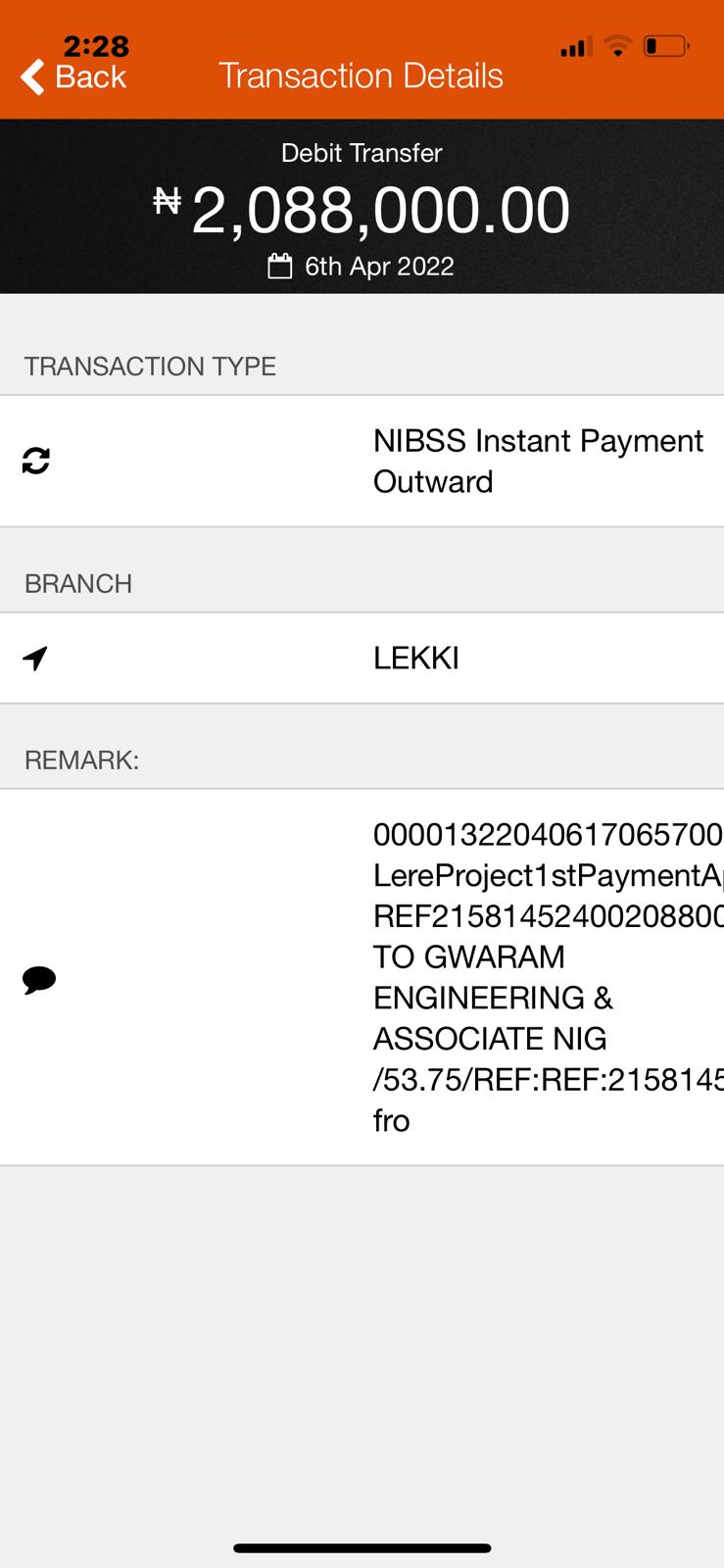The image size is (724, 1568).
Task: Tap the cellular signal bars icon
Action: tap(576, 47)
